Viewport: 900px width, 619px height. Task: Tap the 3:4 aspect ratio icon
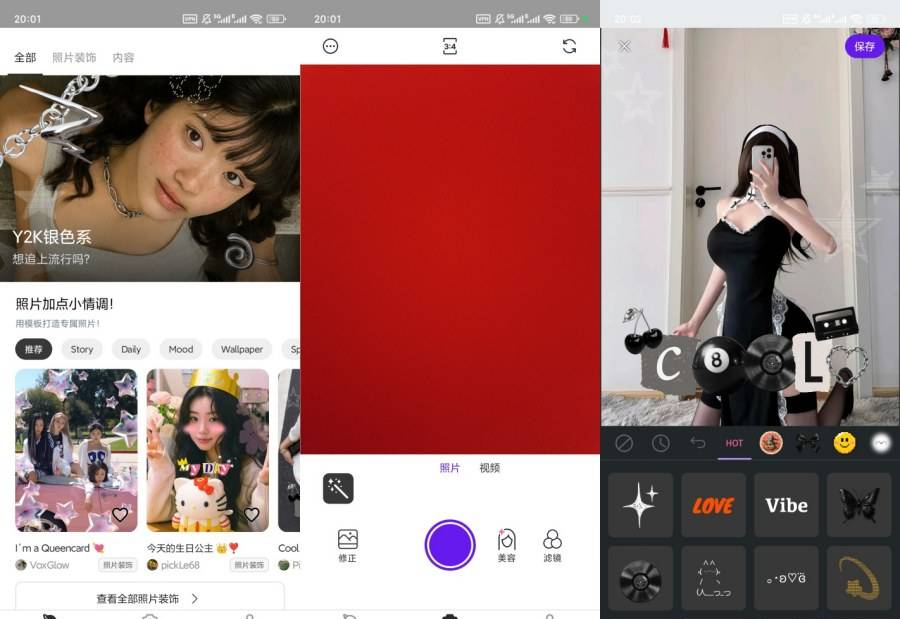coord(450,46)
